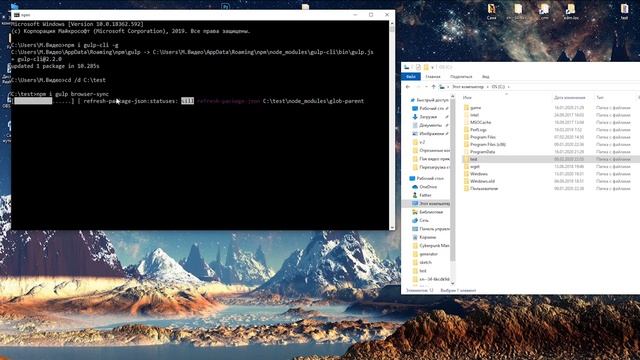Open 'Библиотеки' in Explorer sidebar
The image size is (640, 360).
pyautogui.click(x=431, y=212)
